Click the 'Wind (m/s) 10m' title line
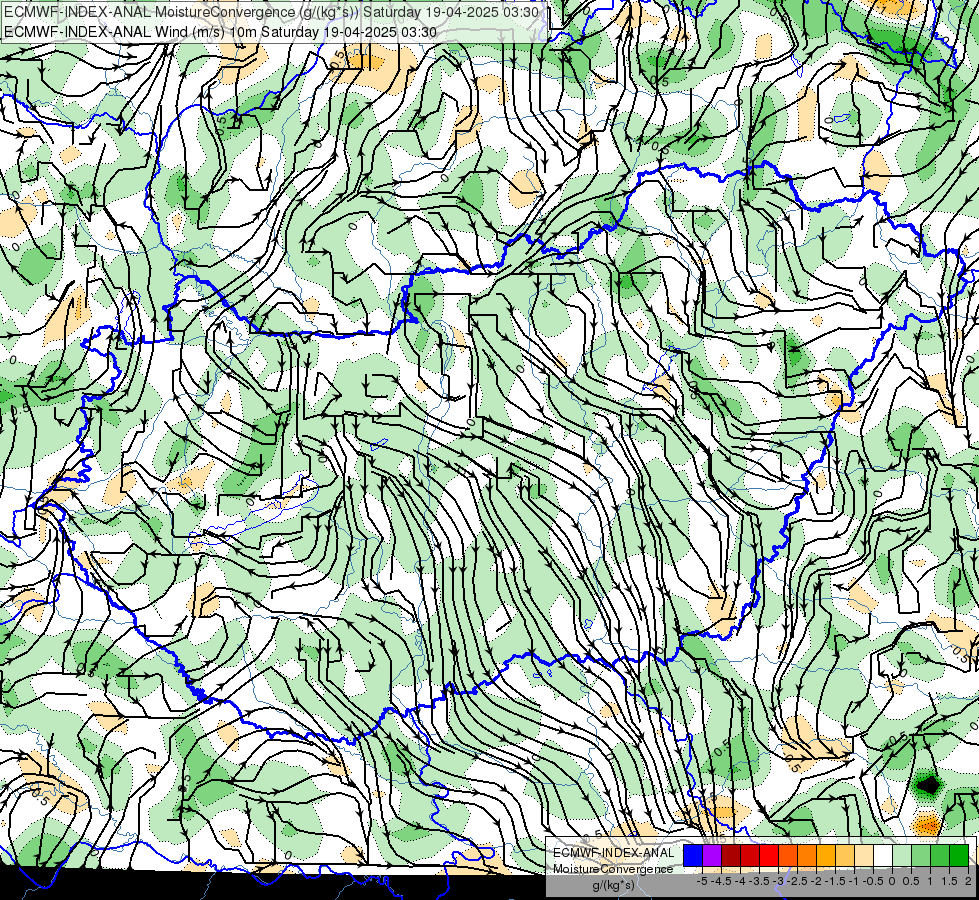This screenshot has height=900, width=979. (220, 32)
